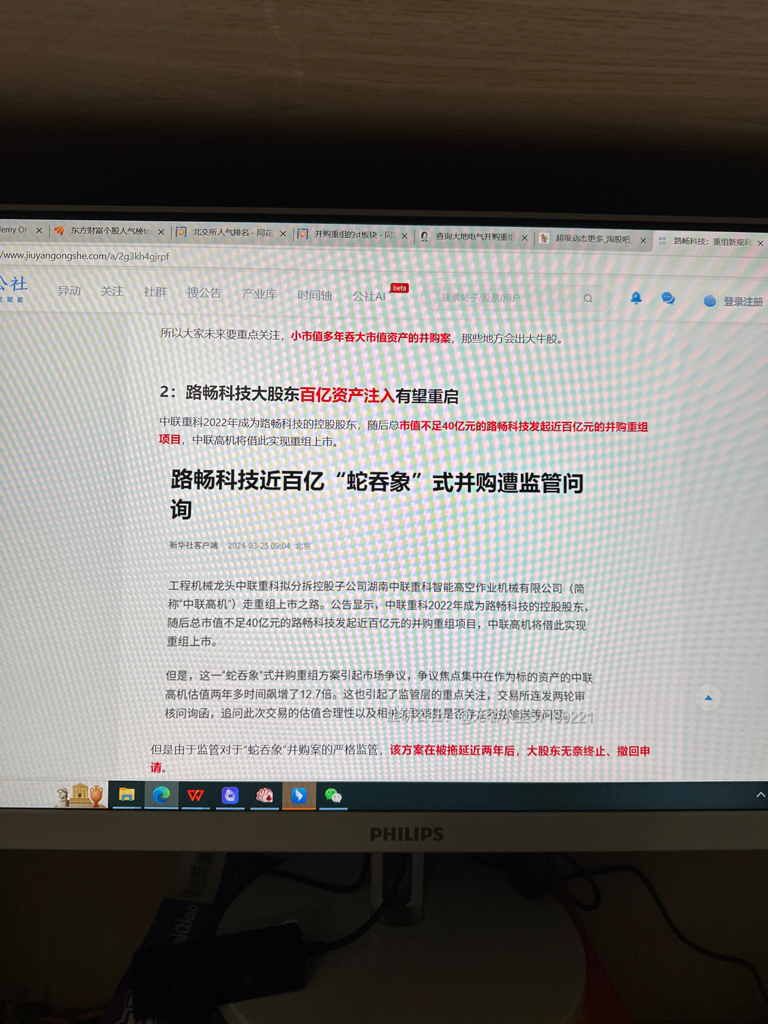
Task: Open the 搜公告 nav menu
Action: click(x=204, y=293)
